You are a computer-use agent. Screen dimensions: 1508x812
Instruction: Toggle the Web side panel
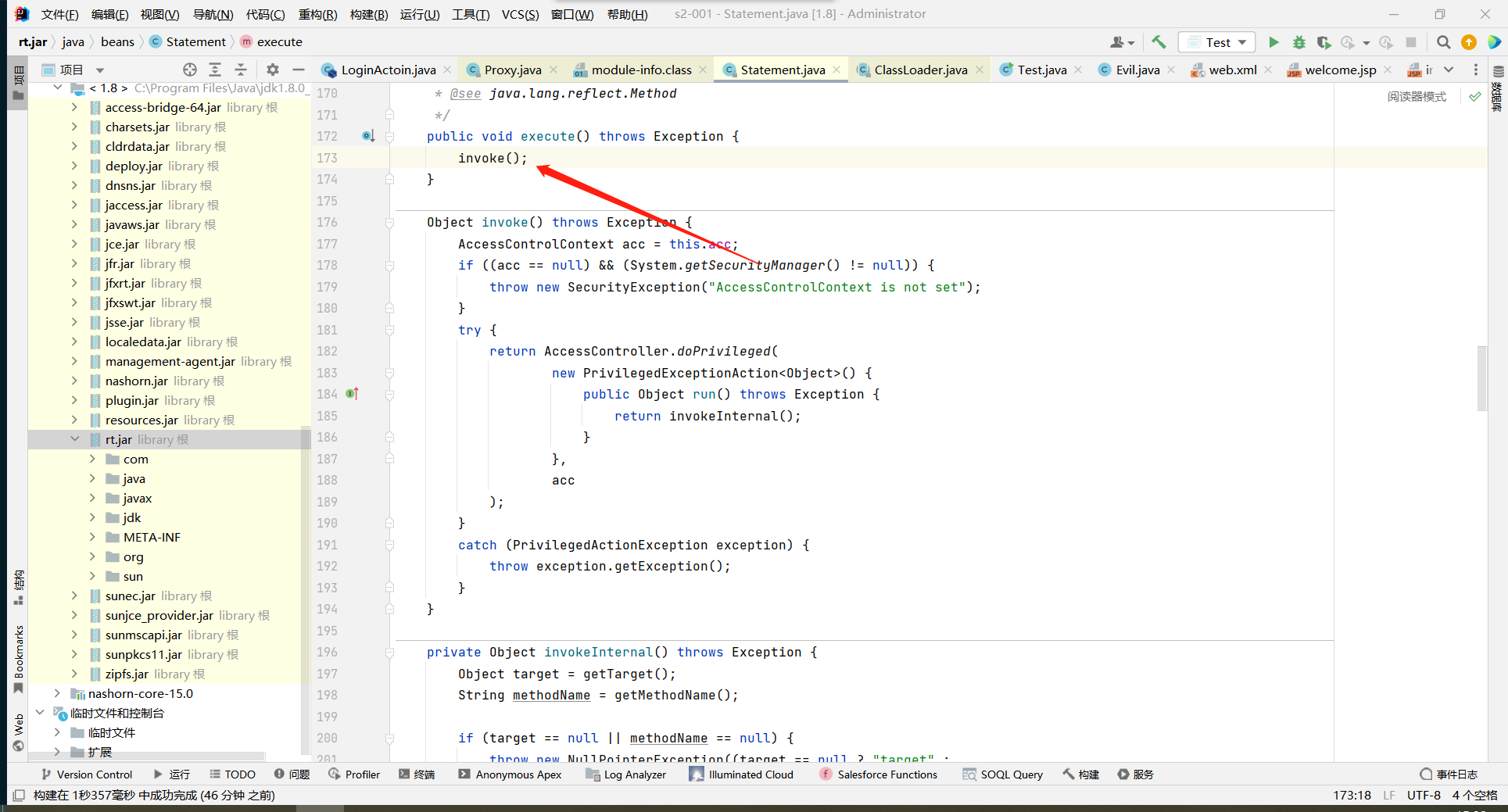tap(19, 733)
